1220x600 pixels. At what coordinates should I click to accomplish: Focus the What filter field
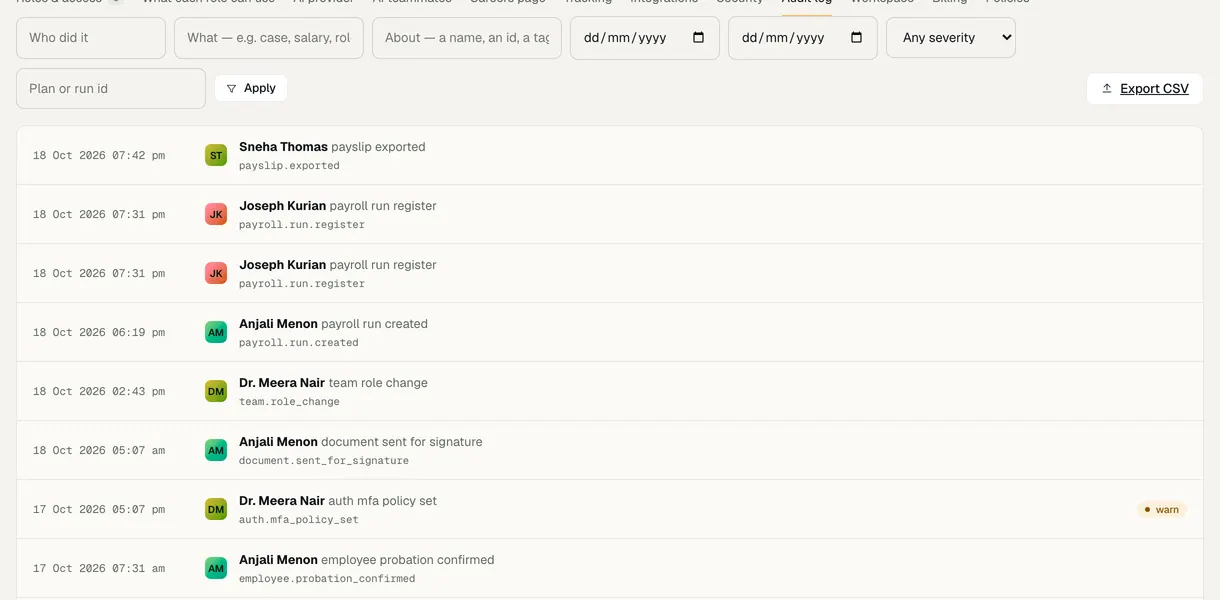(x=269, y=38)
